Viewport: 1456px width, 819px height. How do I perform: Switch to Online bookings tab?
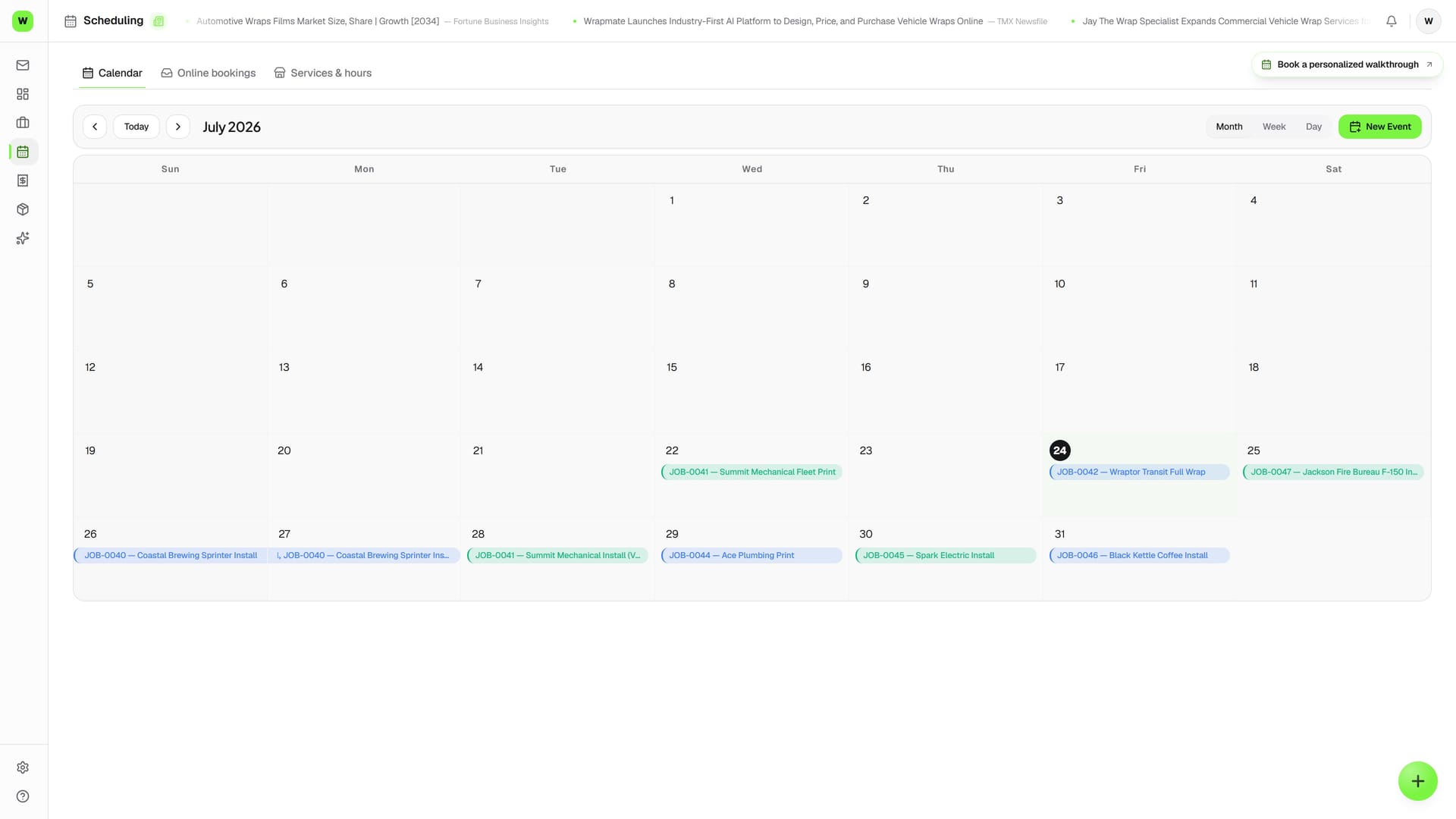coord(209,73)
